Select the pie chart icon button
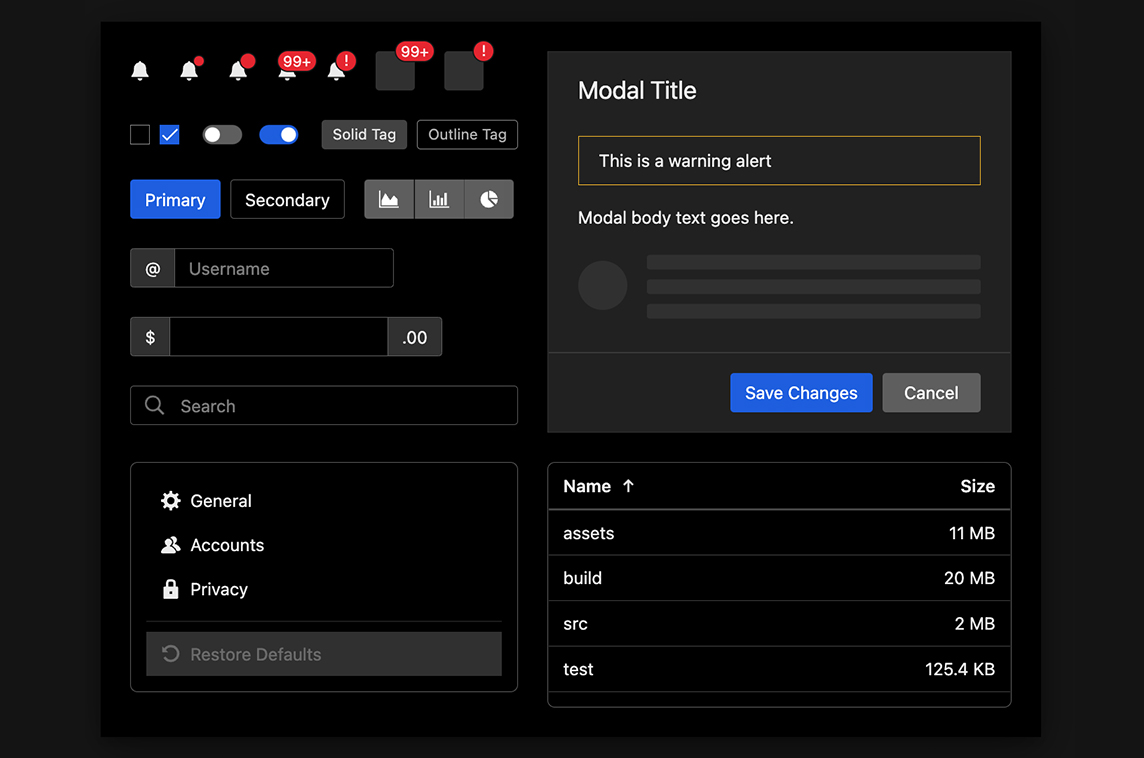Viewport: 1144px width, 758px height. [x=489, y=199]
